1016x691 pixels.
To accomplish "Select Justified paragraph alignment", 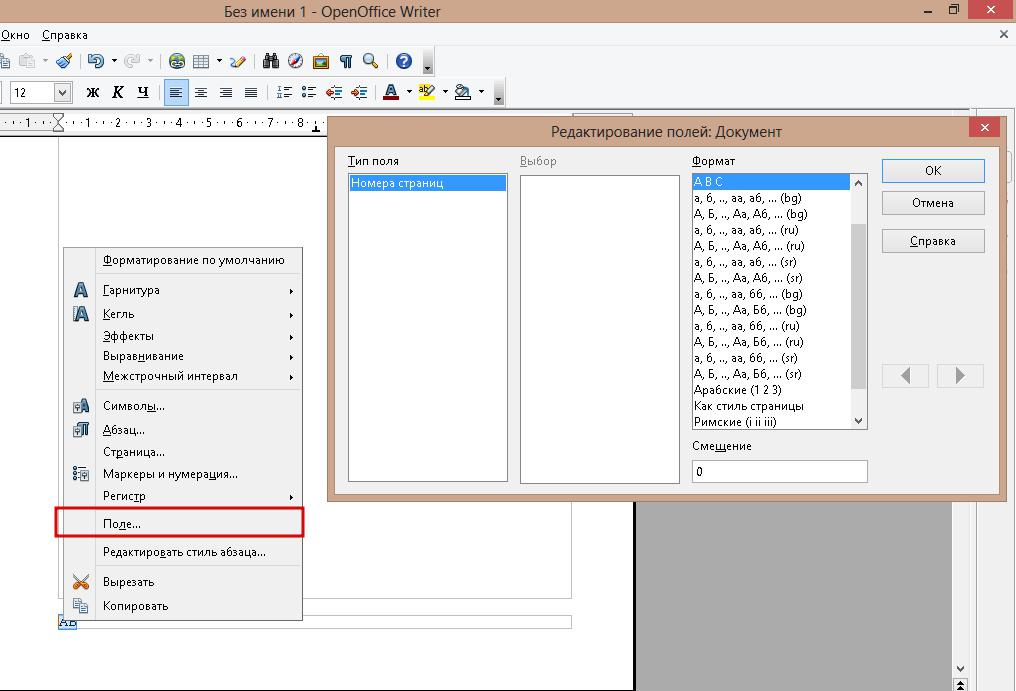I will [x=251, y=93].
